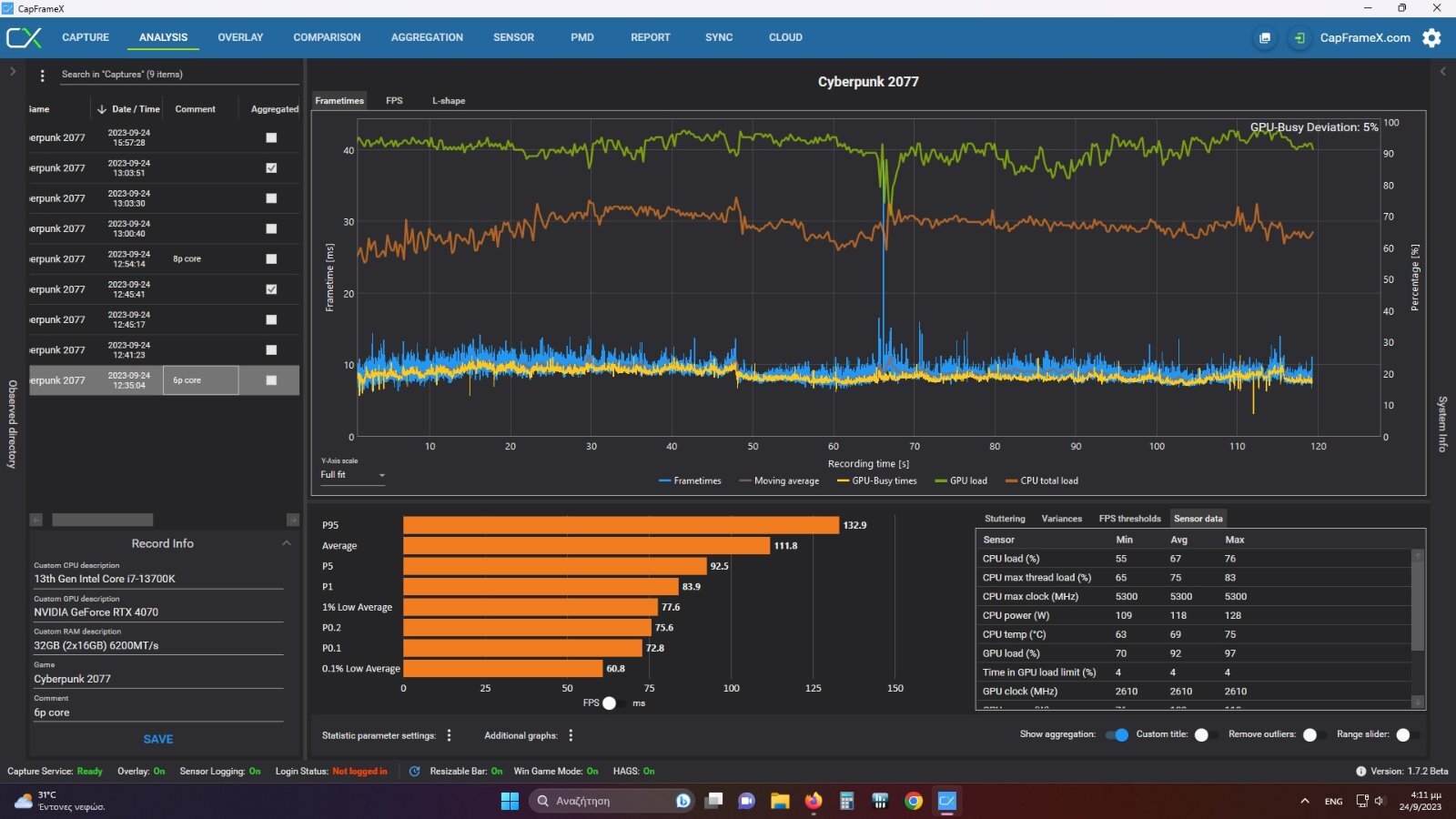Toggle GPU-Busy times legend entry
1456x819 pixels.
pyautogui.click(x=877, y=481)
